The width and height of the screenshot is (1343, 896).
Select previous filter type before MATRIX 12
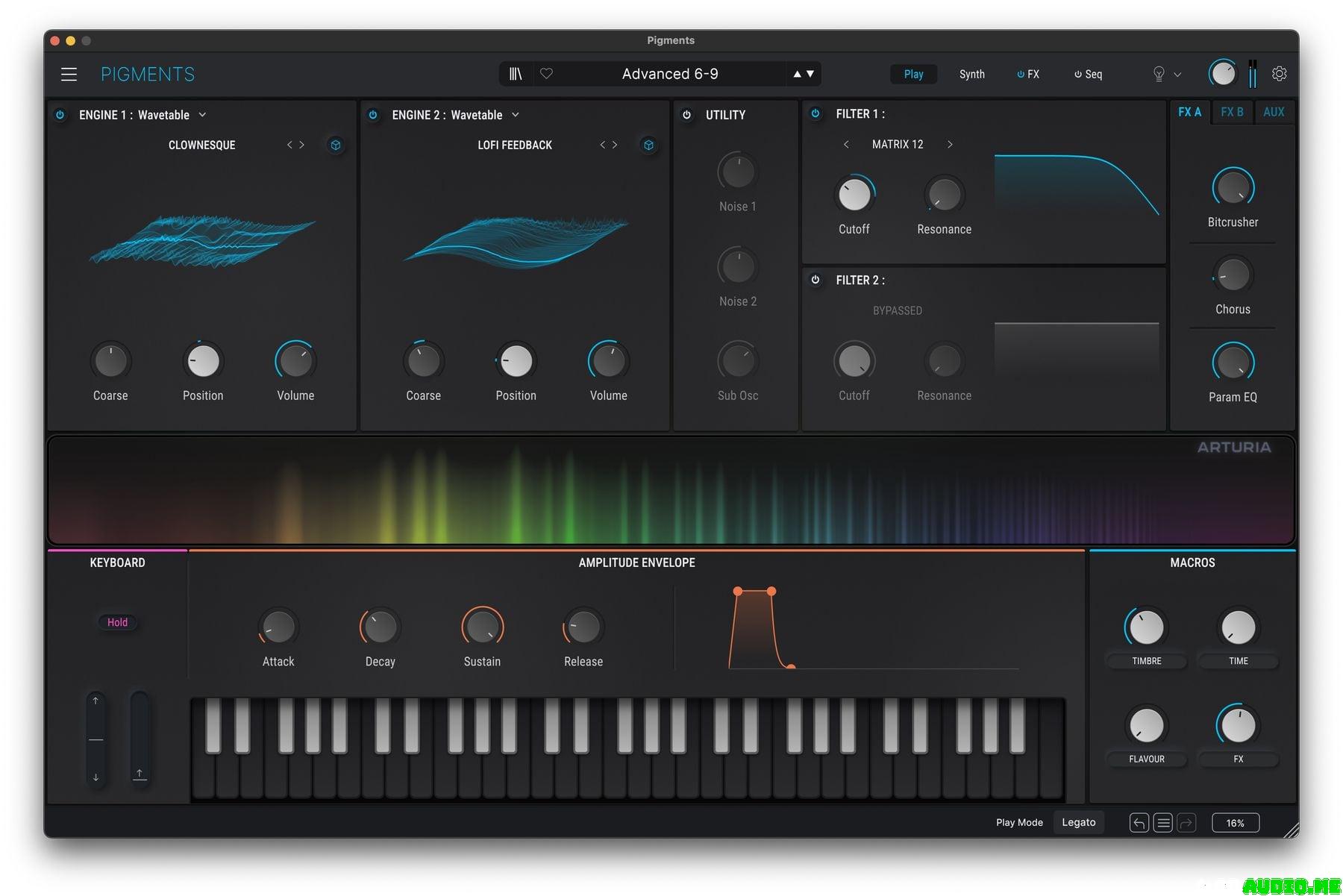[846, 144]
